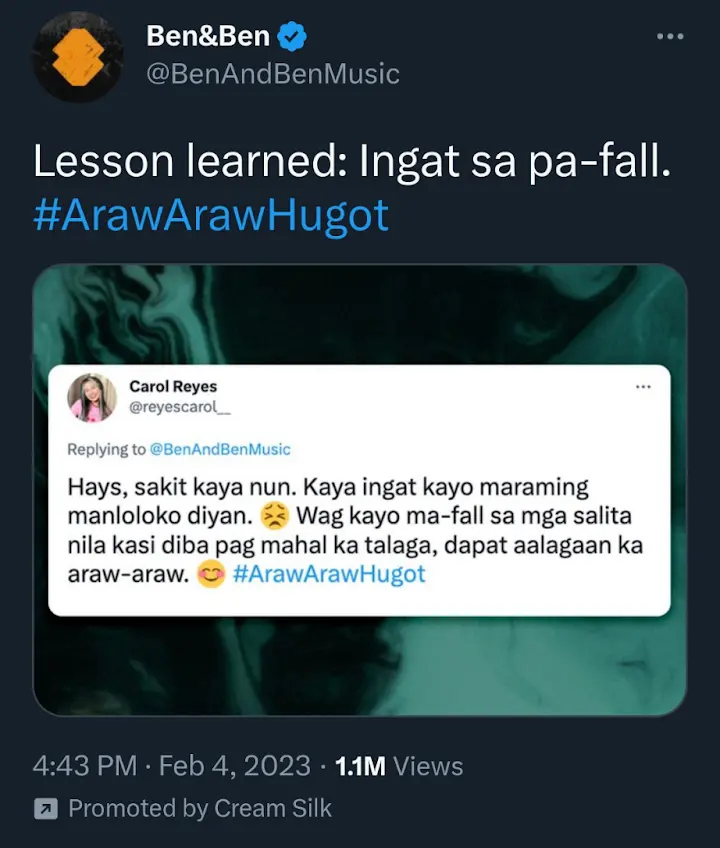Select the Carol Reyes name
The height and width of the screenshot is (848, 720).
173,386
